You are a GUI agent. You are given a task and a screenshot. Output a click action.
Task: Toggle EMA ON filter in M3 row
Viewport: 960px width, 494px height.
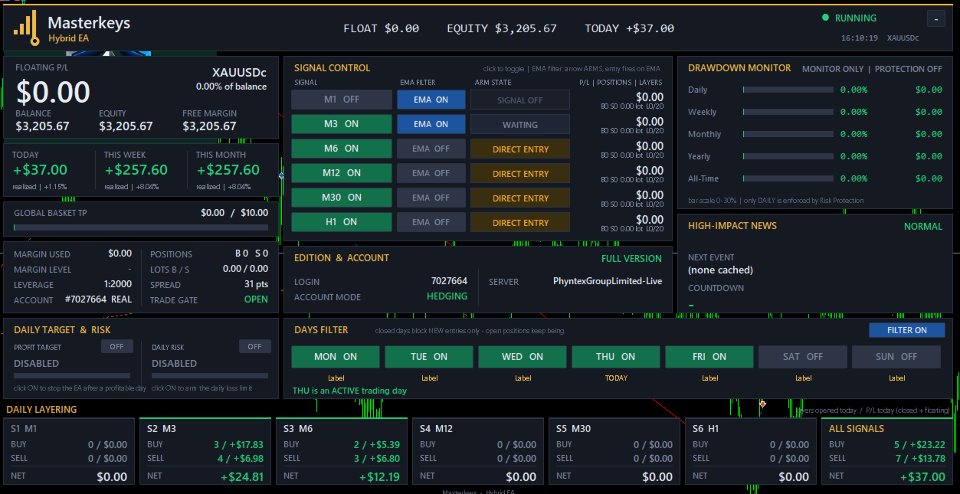pyautogui.click(x=431, y=124)
